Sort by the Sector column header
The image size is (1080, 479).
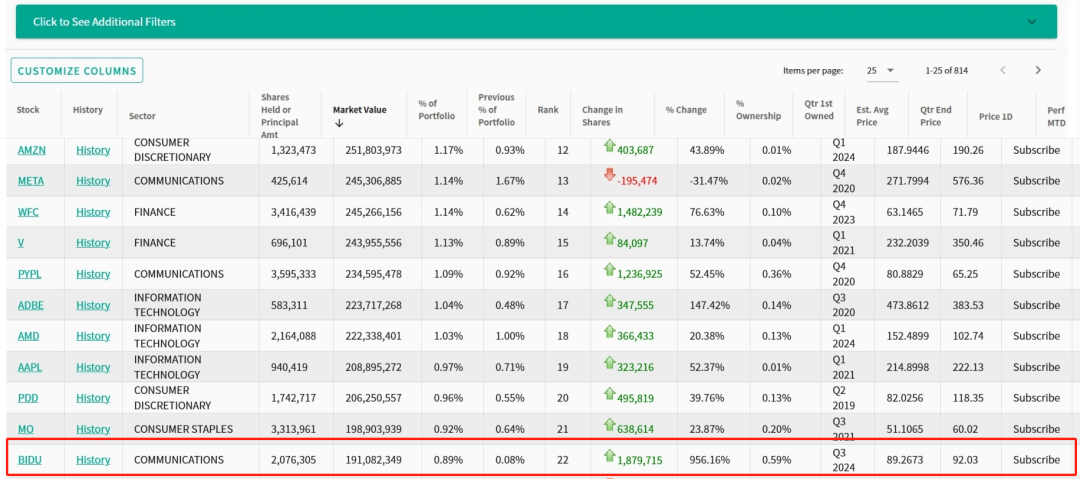(142, 116)
